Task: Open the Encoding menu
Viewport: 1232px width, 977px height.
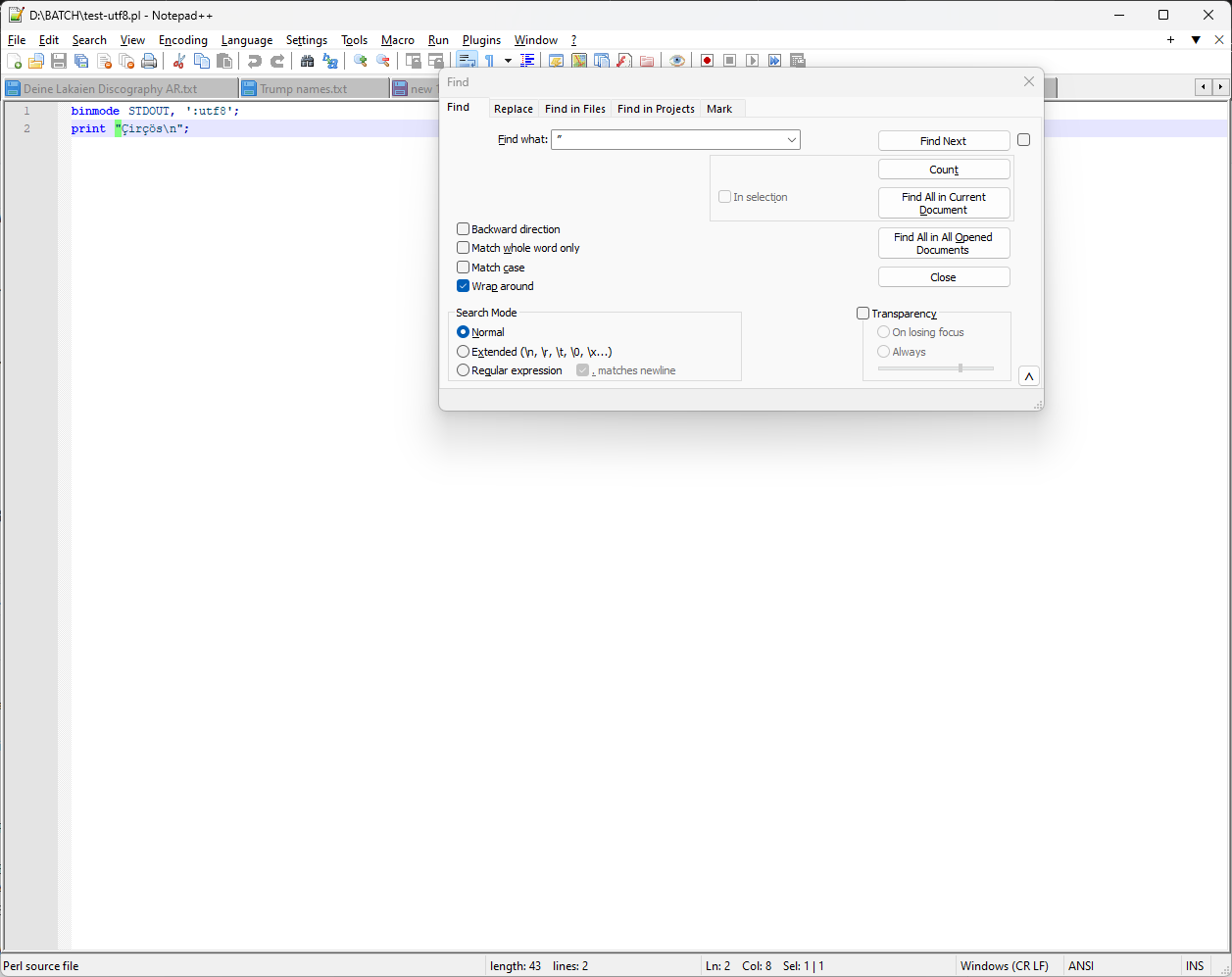Action: tap(183, 40)
